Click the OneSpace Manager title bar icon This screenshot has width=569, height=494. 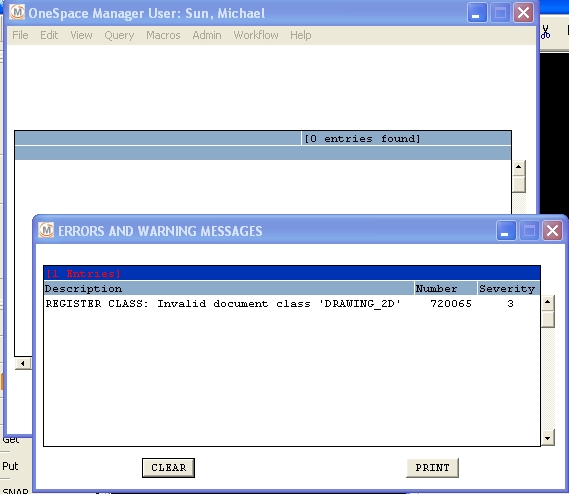coord(17,12)
